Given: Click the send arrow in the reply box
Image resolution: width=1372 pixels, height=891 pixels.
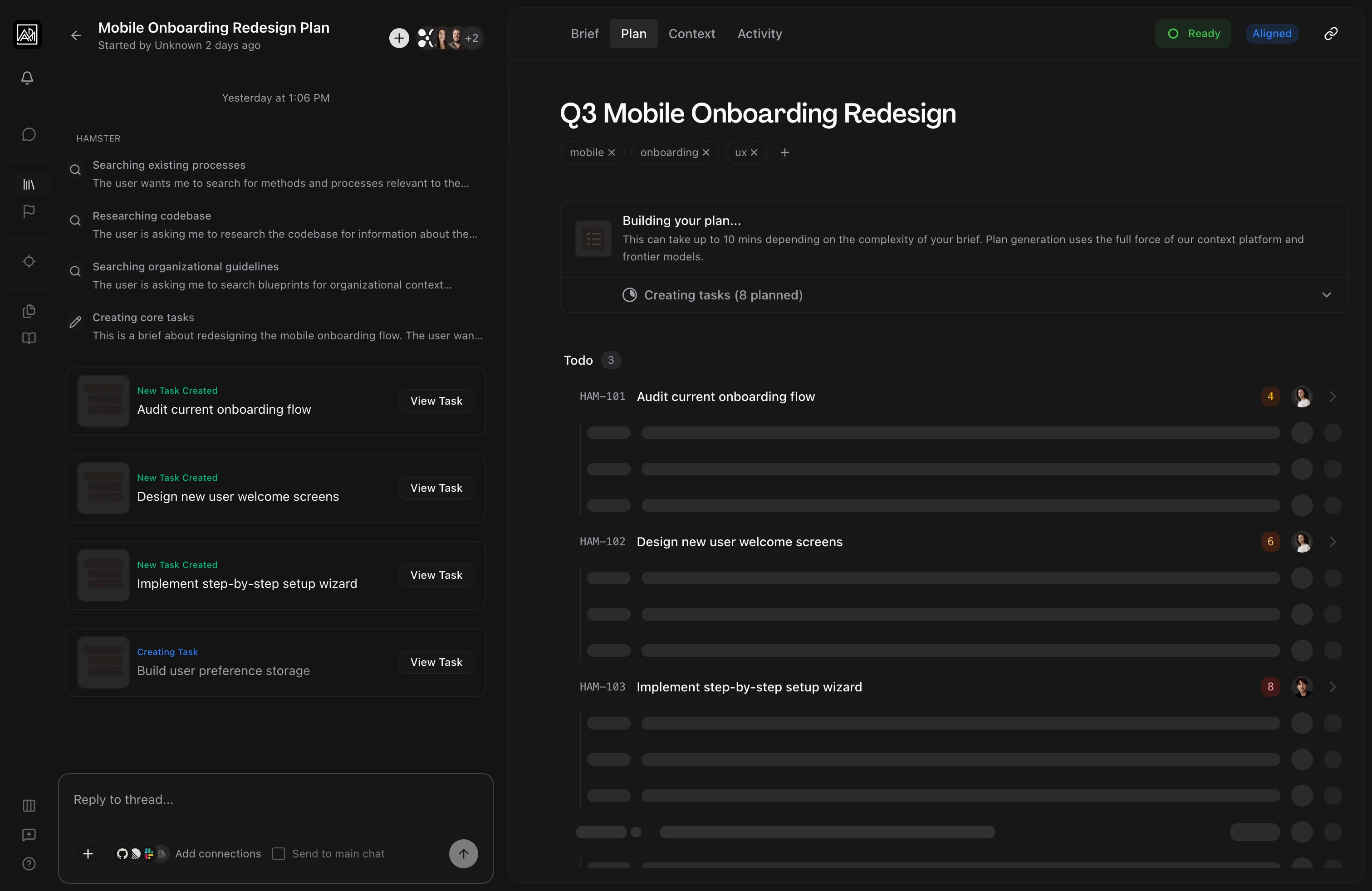Looking at the screenshot, I should click(463, 853).
